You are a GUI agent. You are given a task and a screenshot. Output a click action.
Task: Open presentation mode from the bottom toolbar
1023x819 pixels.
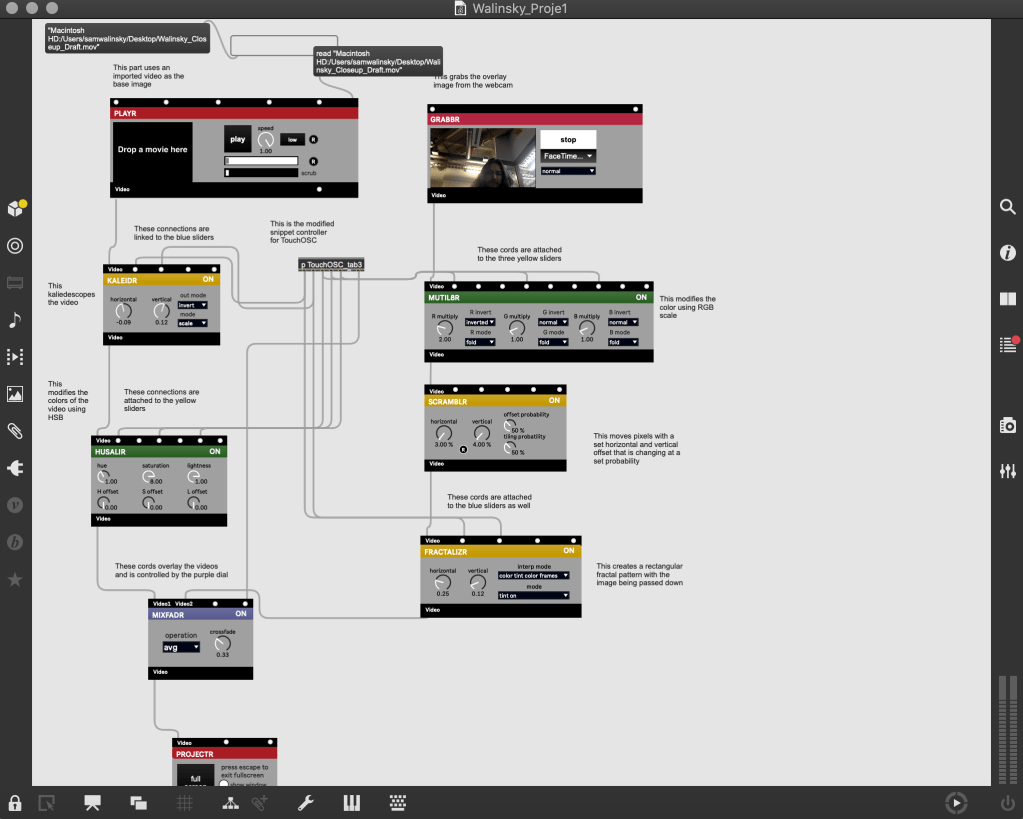[93, 802]
